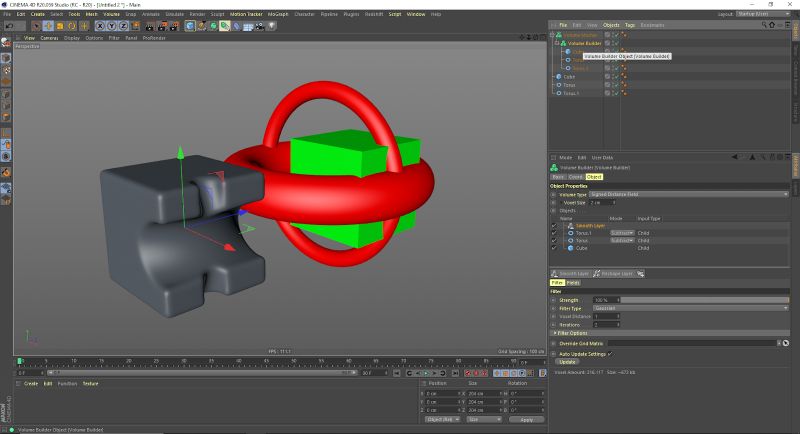Click the Y-axis lock icon
800x434 pixels.
[111, 26]
